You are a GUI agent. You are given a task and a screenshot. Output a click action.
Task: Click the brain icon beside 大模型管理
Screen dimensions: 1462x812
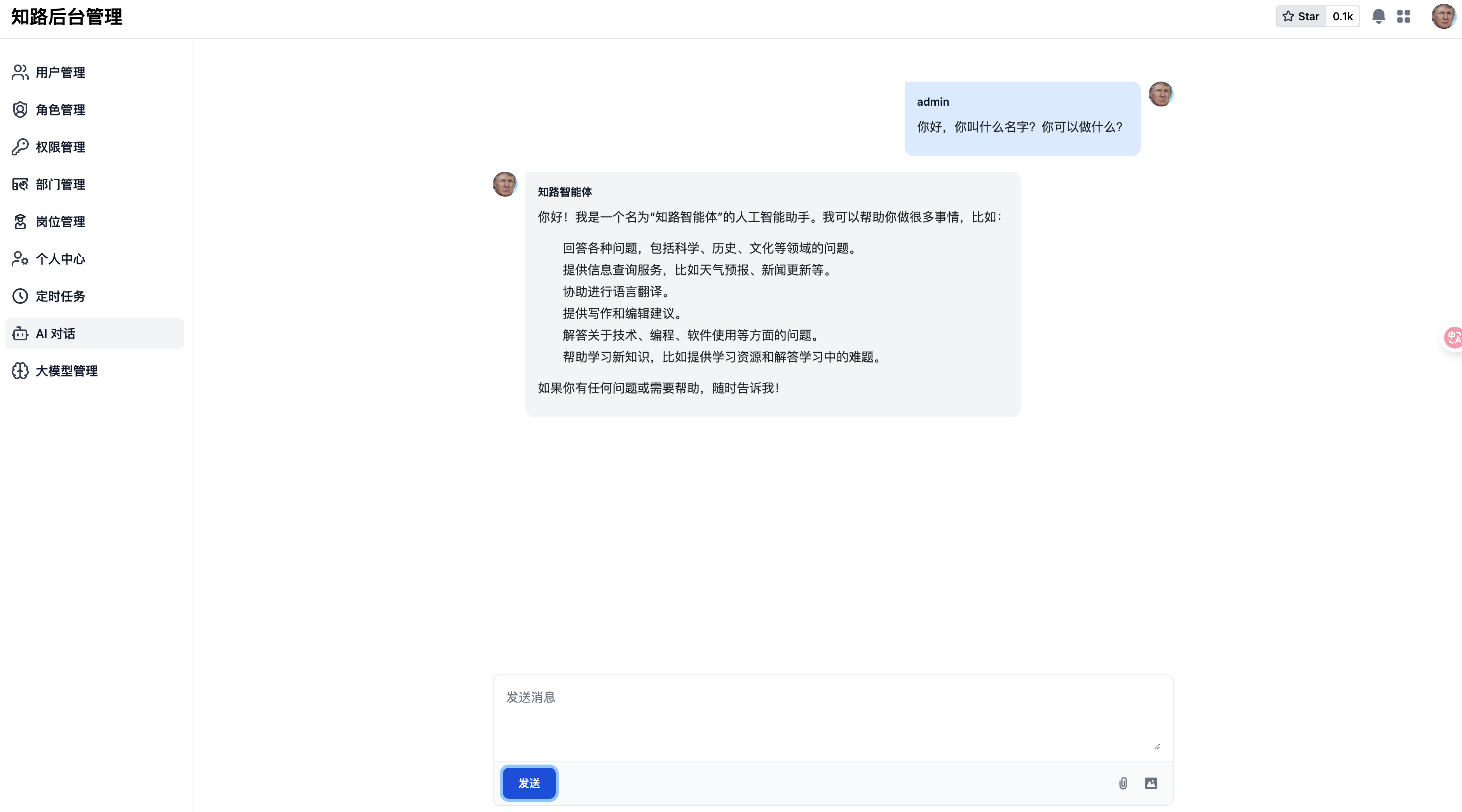pos(20,371)
